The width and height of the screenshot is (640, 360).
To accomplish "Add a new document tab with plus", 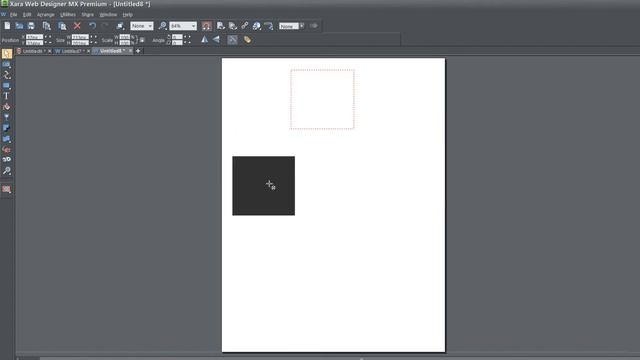I will tap(138, 51).
